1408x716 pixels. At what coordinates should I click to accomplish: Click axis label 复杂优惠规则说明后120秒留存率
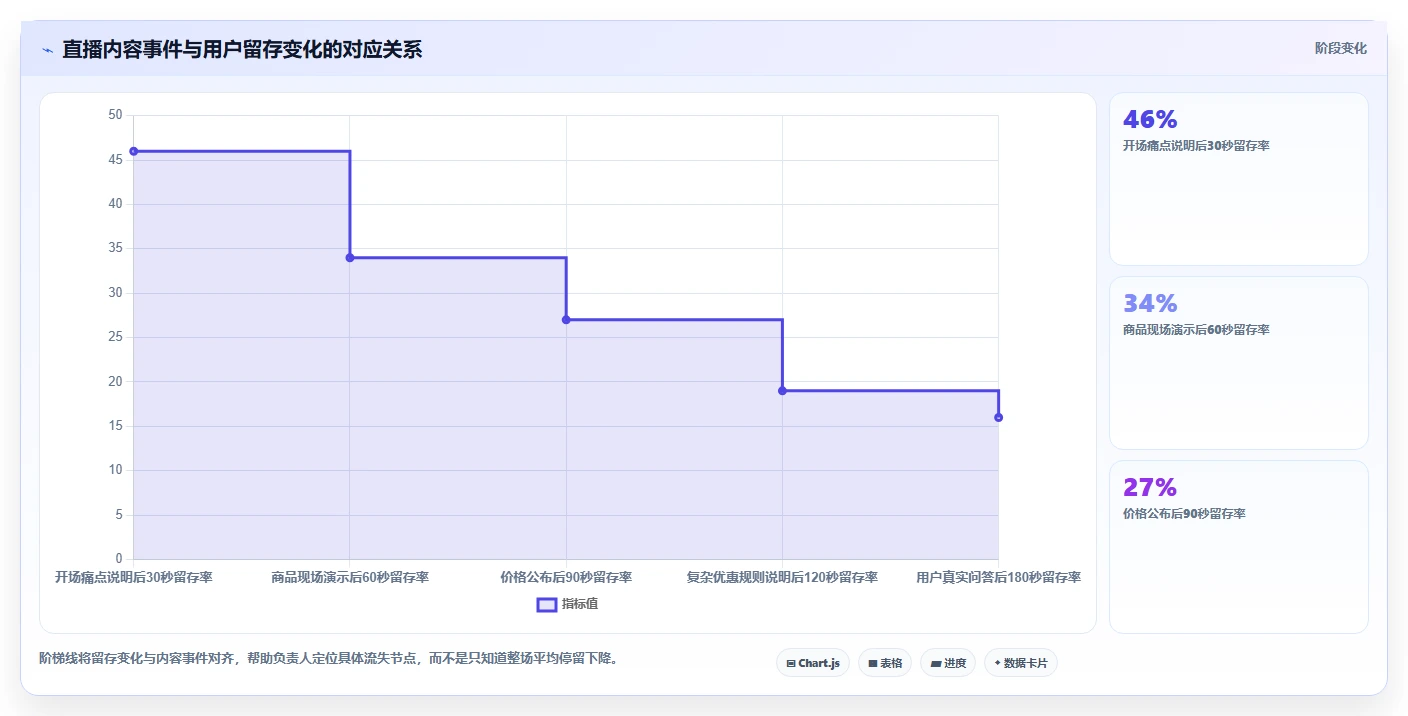tap(782, 577)
